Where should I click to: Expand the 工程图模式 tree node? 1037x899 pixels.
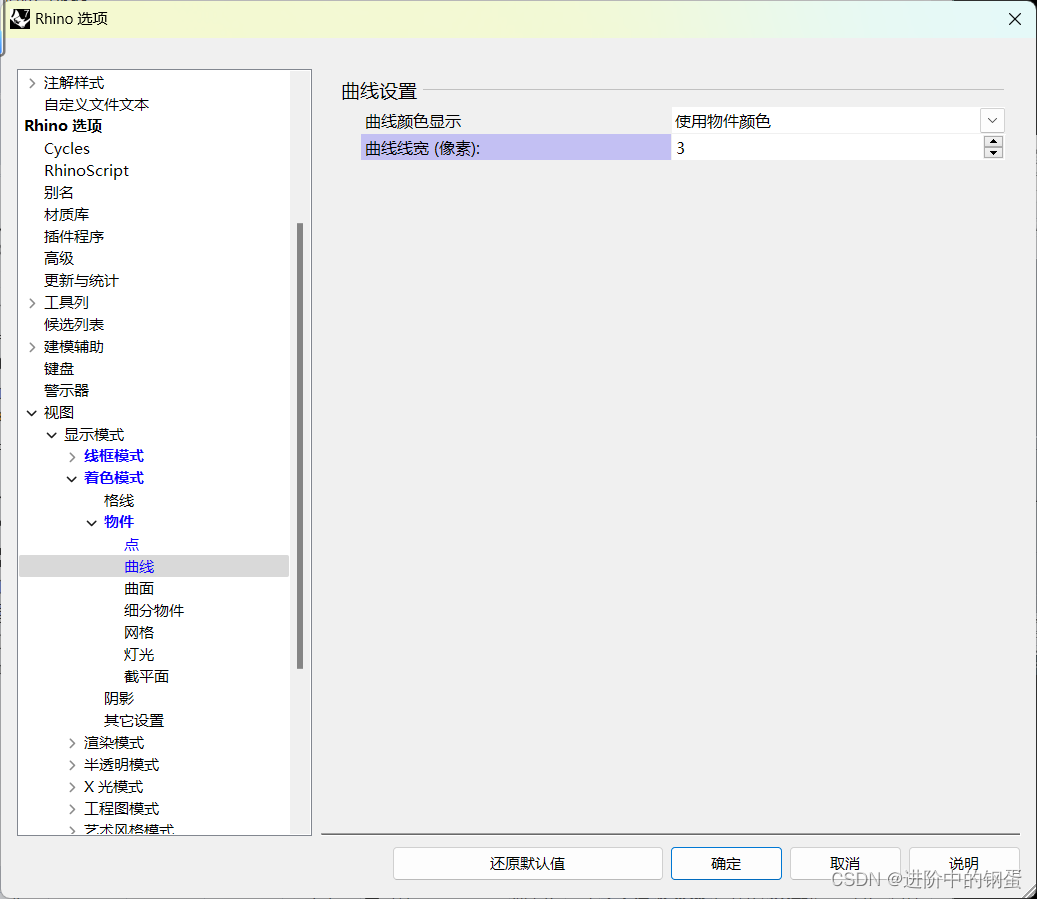[x=72, y=809]
